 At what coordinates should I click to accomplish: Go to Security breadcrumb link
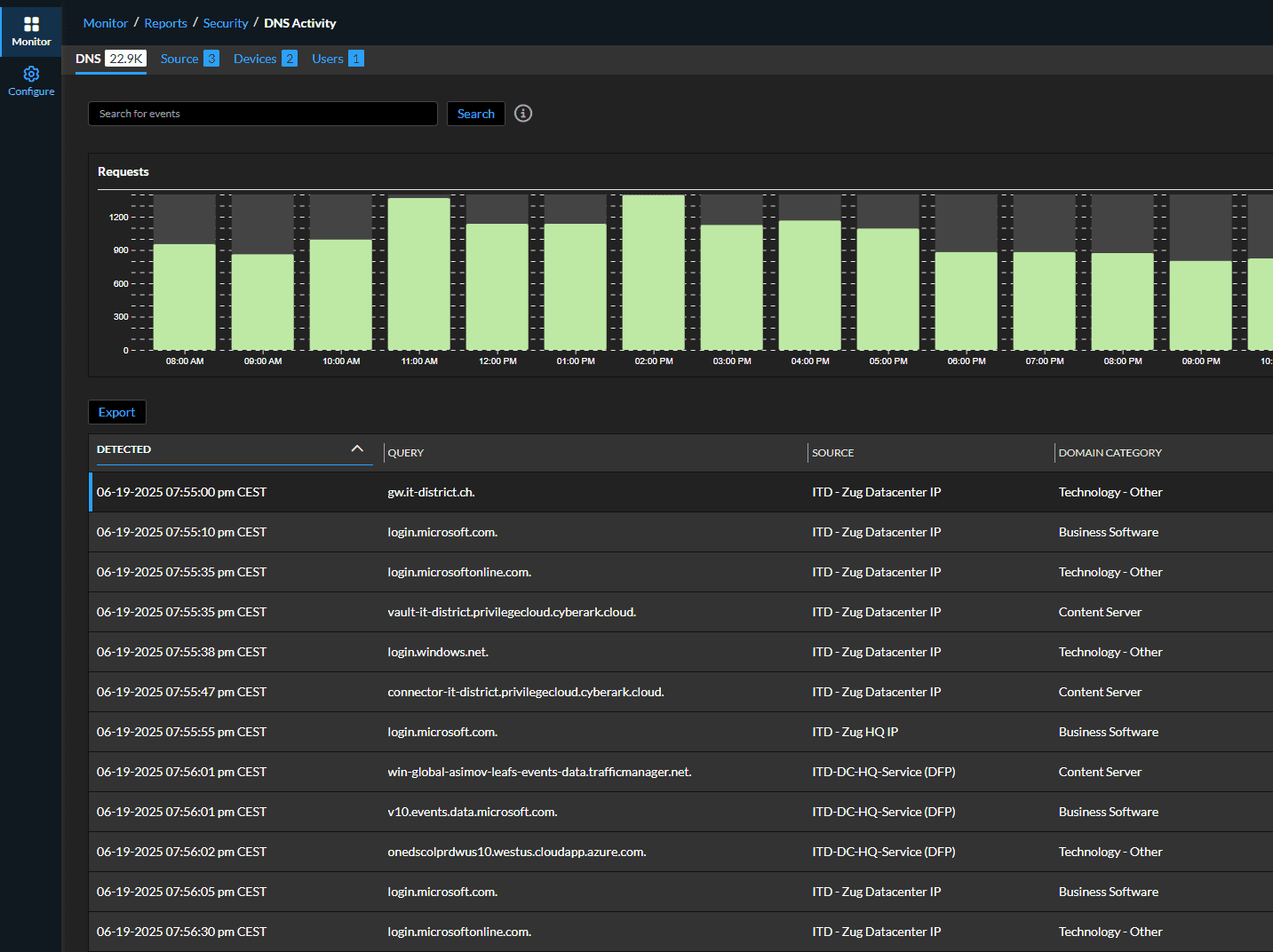point(226,23)
